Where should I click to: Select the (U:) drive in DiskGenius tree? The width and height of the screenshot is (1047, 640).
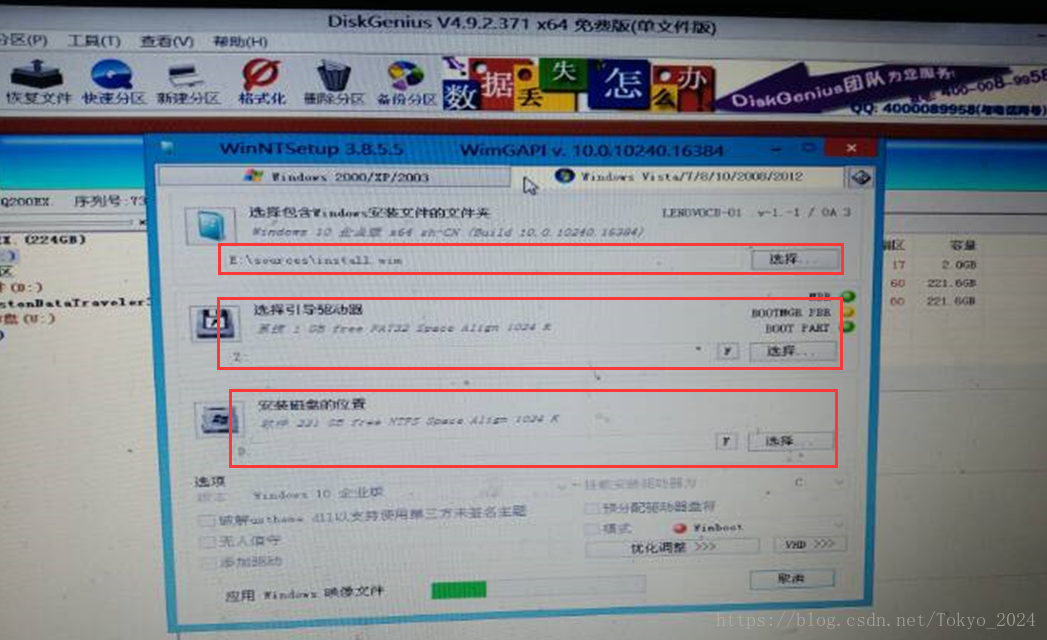pyautogui.click(x=28, y=319)
